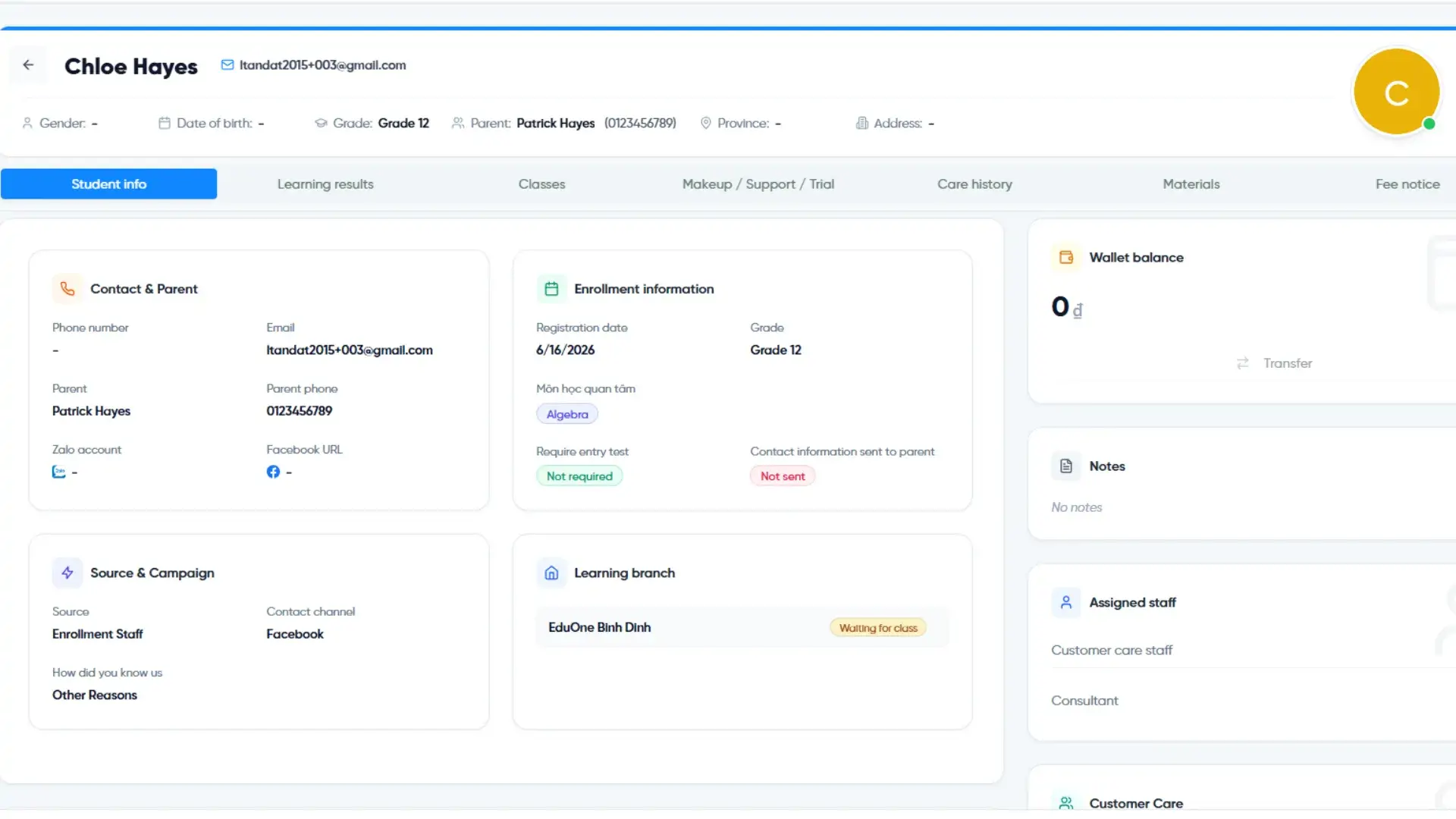Image resolution: width=1456 pixels, height=819 pixels.
Task: Click the yellow C profile avatar
Action: 1396,92
